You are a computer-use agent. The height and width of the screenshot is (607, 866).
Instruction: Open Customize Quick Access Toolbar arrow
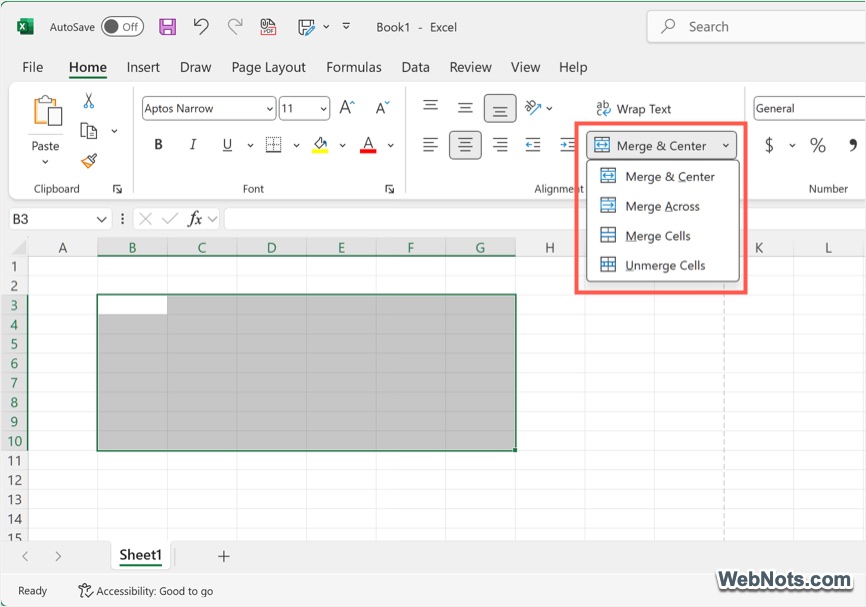pos(346,26)
